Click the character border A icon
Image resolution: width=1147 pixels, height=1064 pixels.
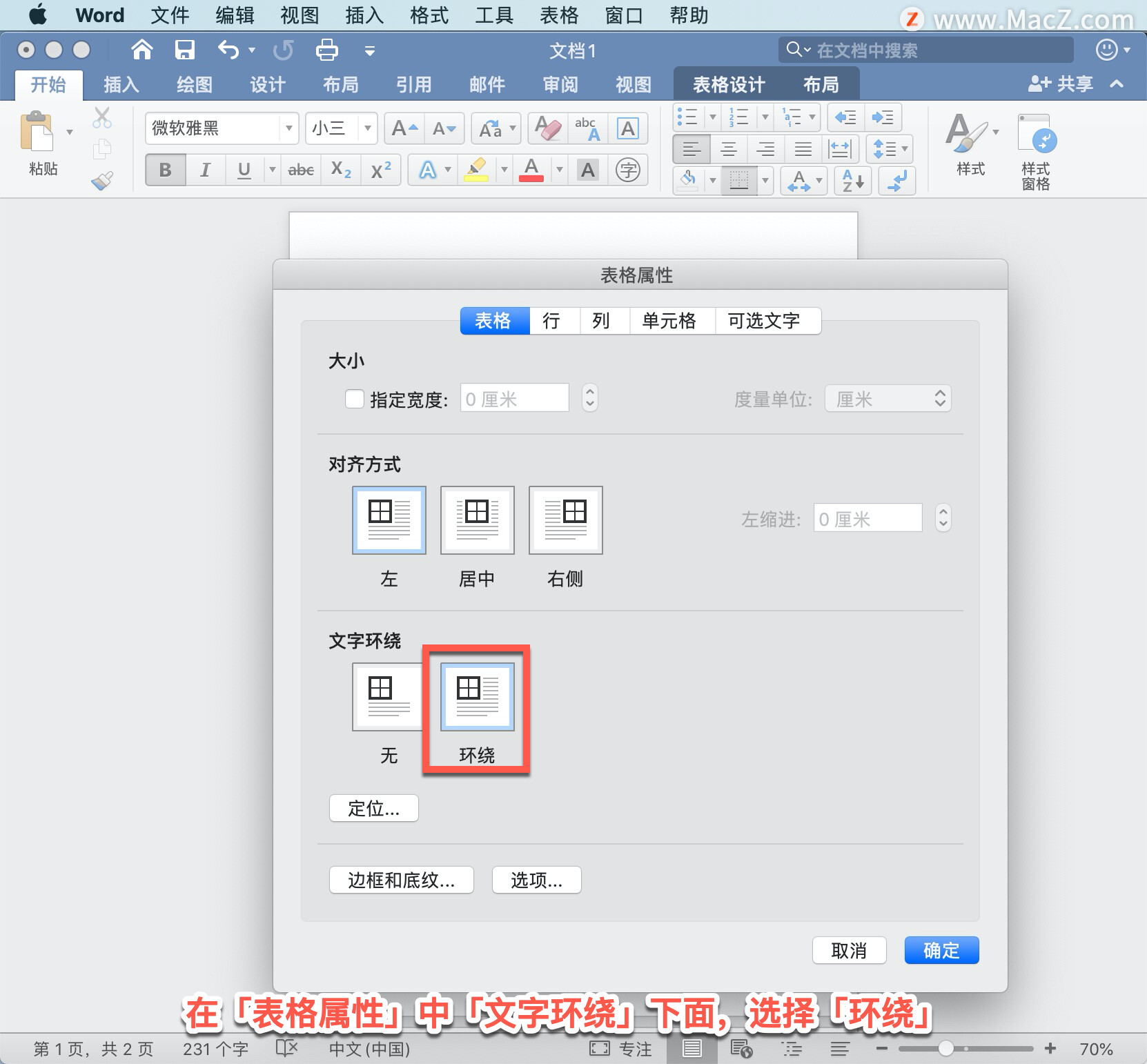click(x=627, y=128)
